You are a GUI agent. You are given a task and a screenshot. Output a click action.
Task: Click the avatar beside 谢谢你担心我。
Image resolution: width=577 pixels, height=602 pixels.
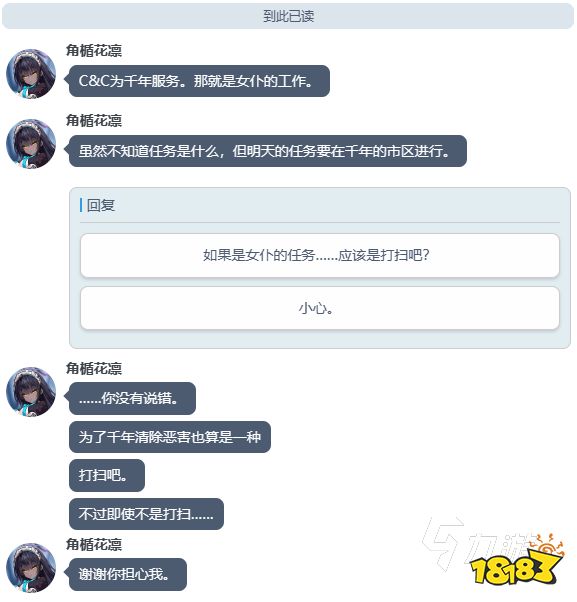[x=31, y=568]
